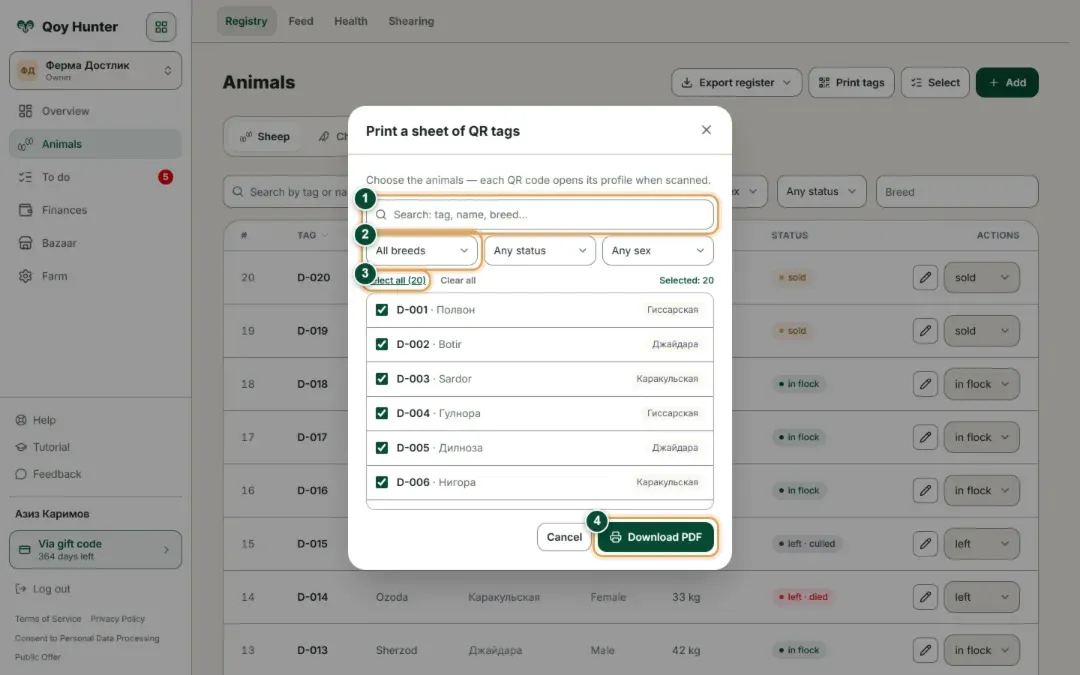Screen dimensions: 1080x675
Task: Switch to the Health tab
Action: point(351,21)
